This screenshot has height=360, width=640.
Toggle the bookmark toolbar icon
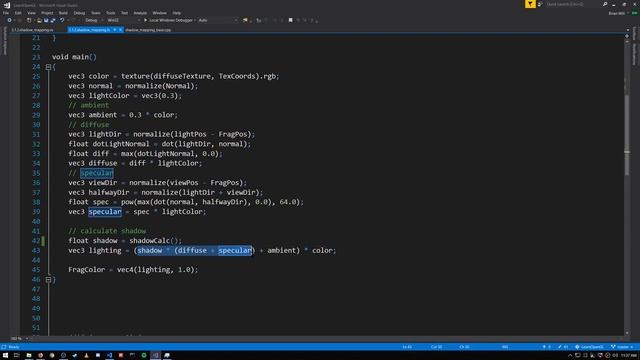(290, 20)
